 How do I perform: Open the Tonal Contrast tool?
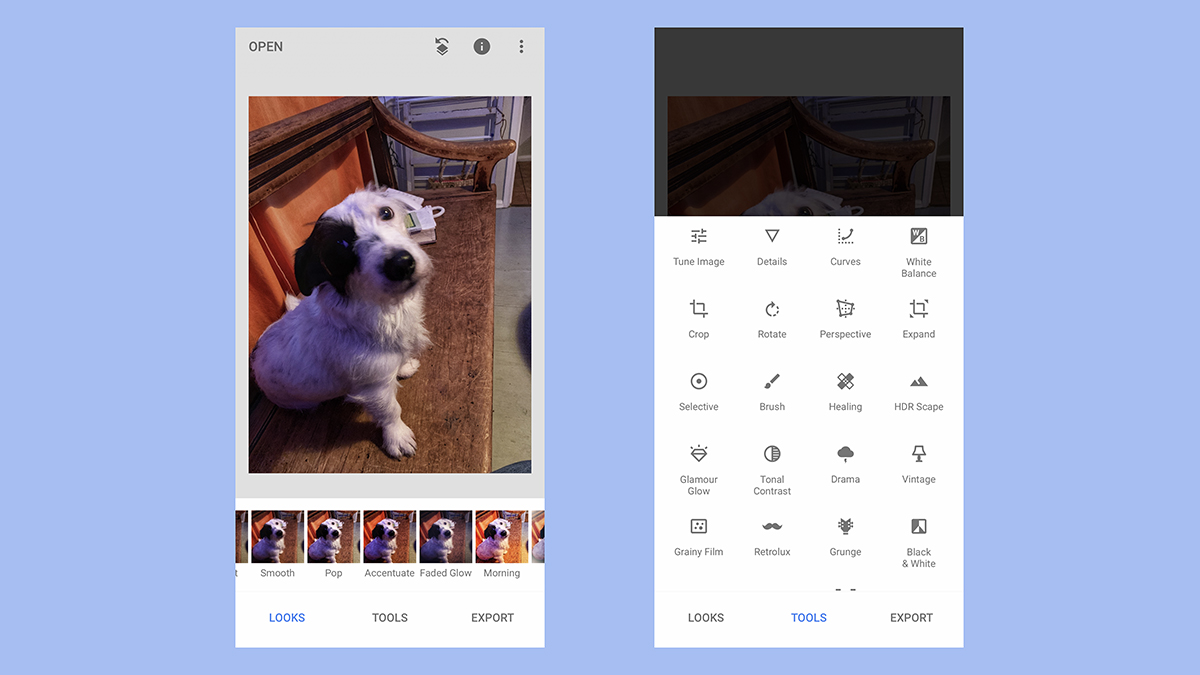coord(772,470)
